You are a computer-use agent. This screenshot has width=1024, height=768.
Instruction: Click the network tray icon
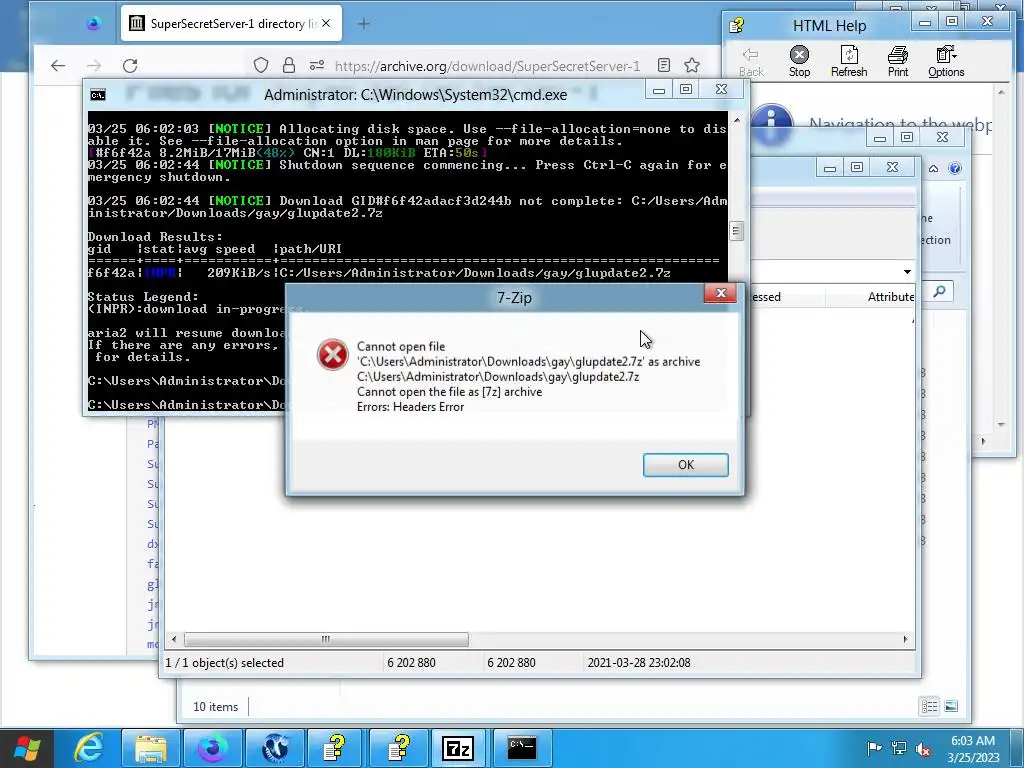pyautogui.click(x=899, y=748)
